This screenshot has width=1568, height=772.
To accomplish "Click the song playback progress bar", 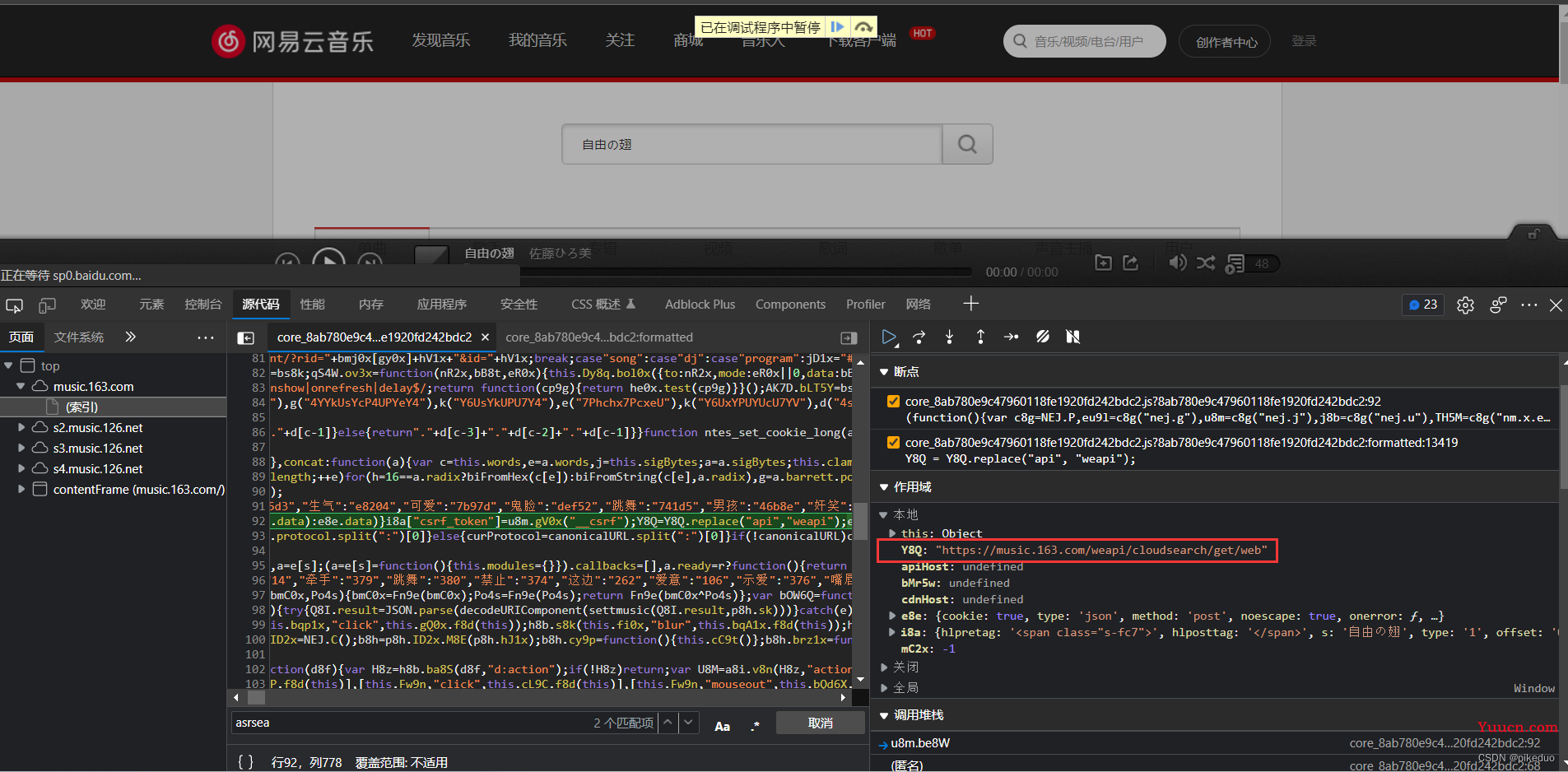I will point(746,271).
